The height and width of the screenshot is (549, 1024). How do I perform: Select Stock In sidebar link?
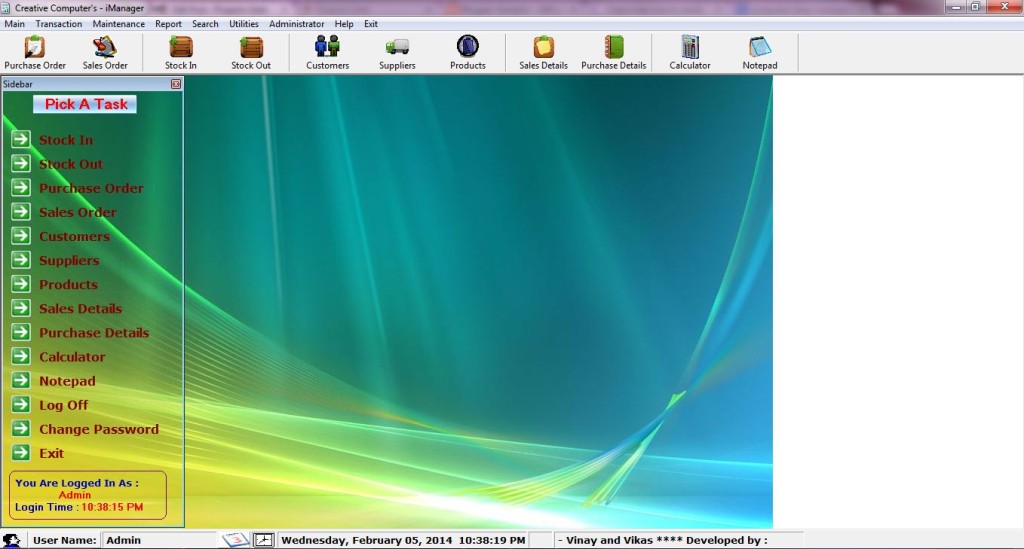(x=66, y=140)
